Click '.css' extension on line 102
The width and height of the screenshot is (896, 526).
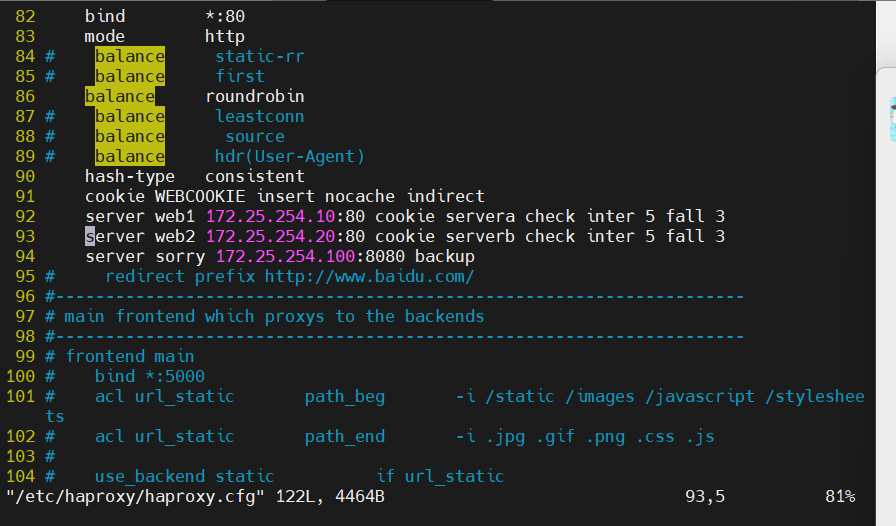pos(655,436)
